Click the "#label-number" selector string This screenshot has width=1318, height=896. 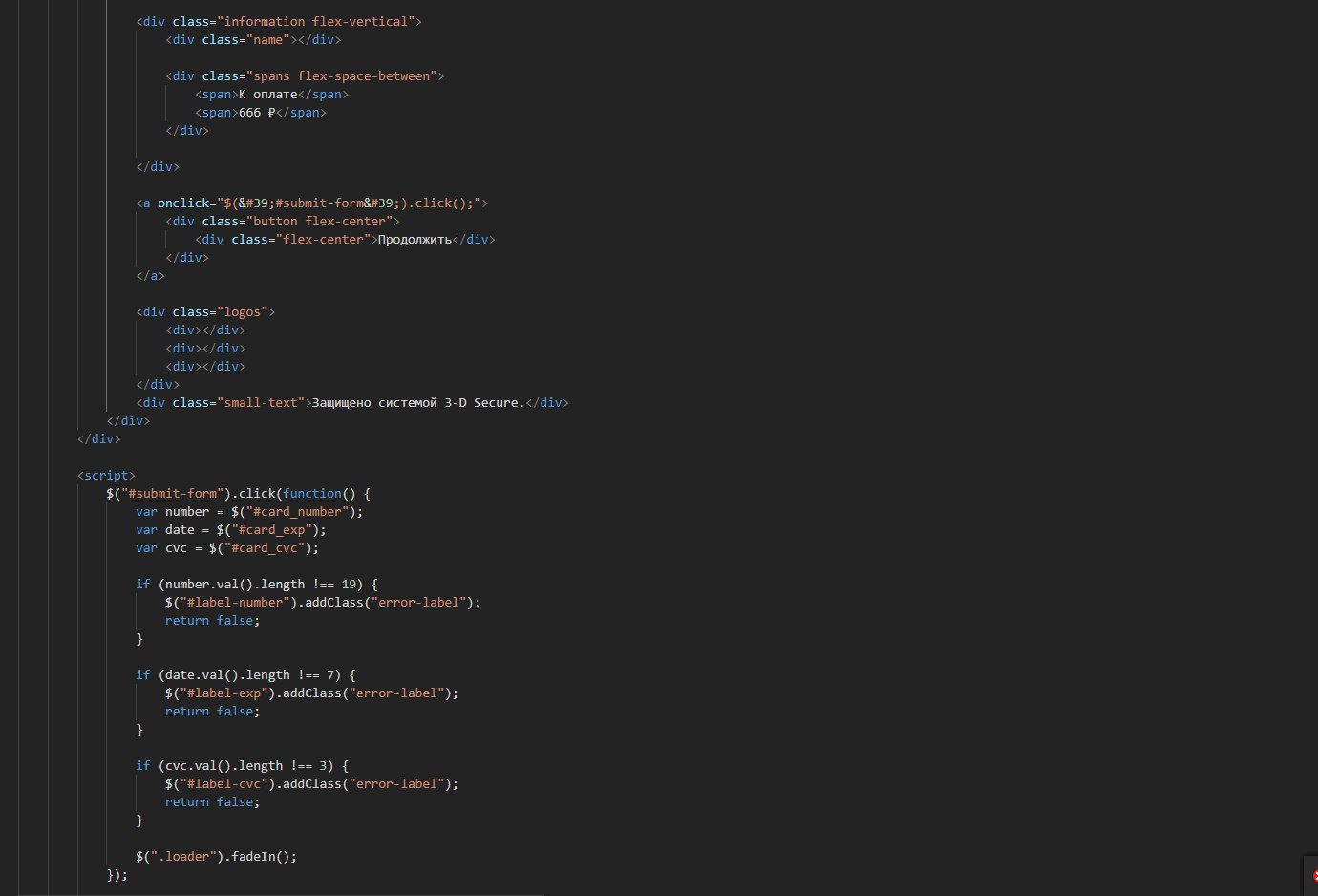point(235,602)
